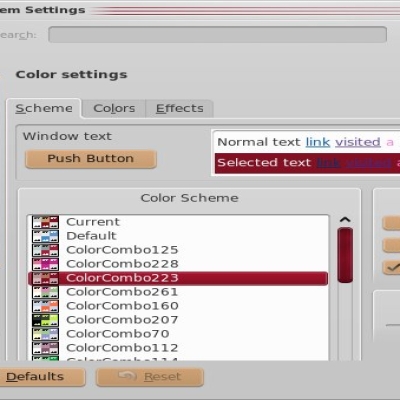Click the Reset button
The height and width of the screenshot is (400, 400).
click(x=150, y=377)
